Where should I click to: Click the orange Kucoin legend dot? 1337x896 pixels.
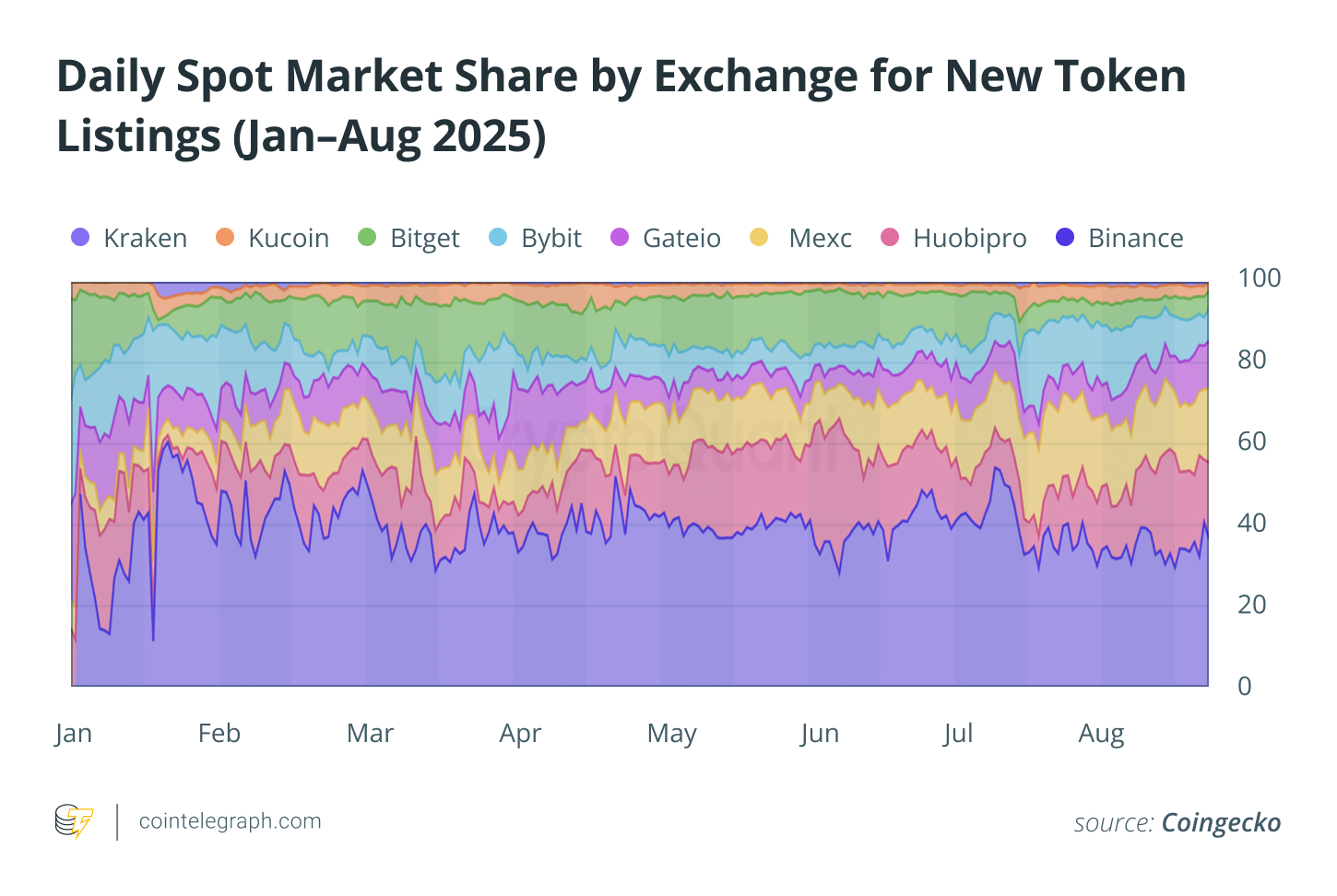click(x=225, y=238)
